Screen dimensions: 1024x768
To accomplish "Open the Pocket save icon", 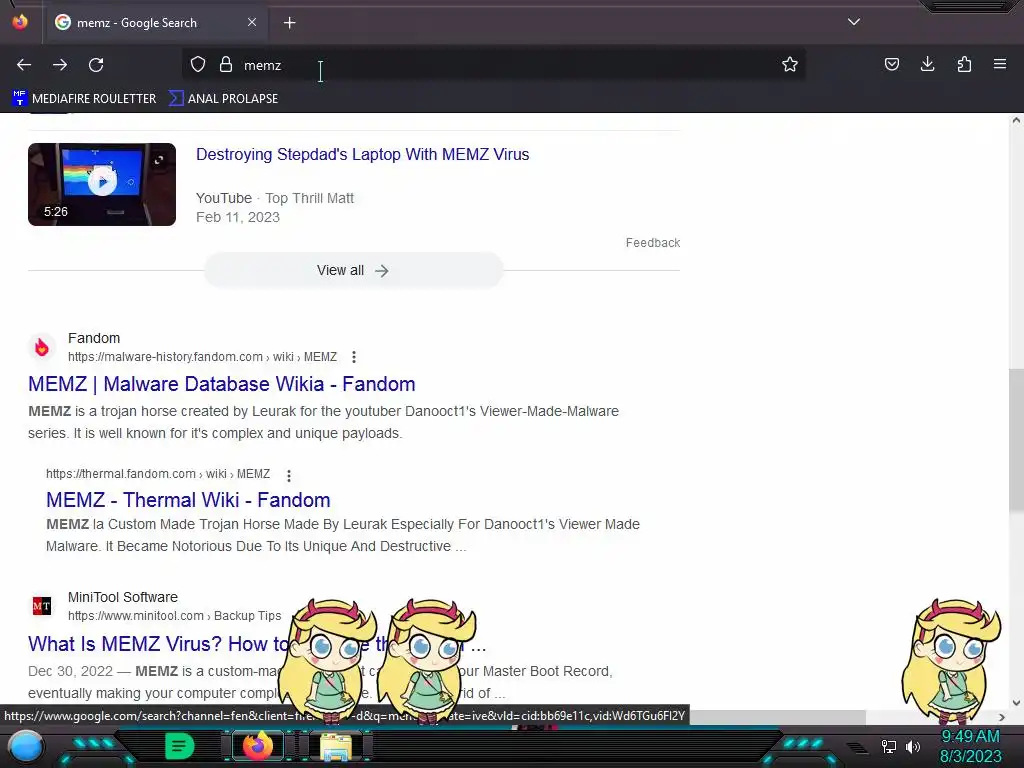I will (891, 64).
